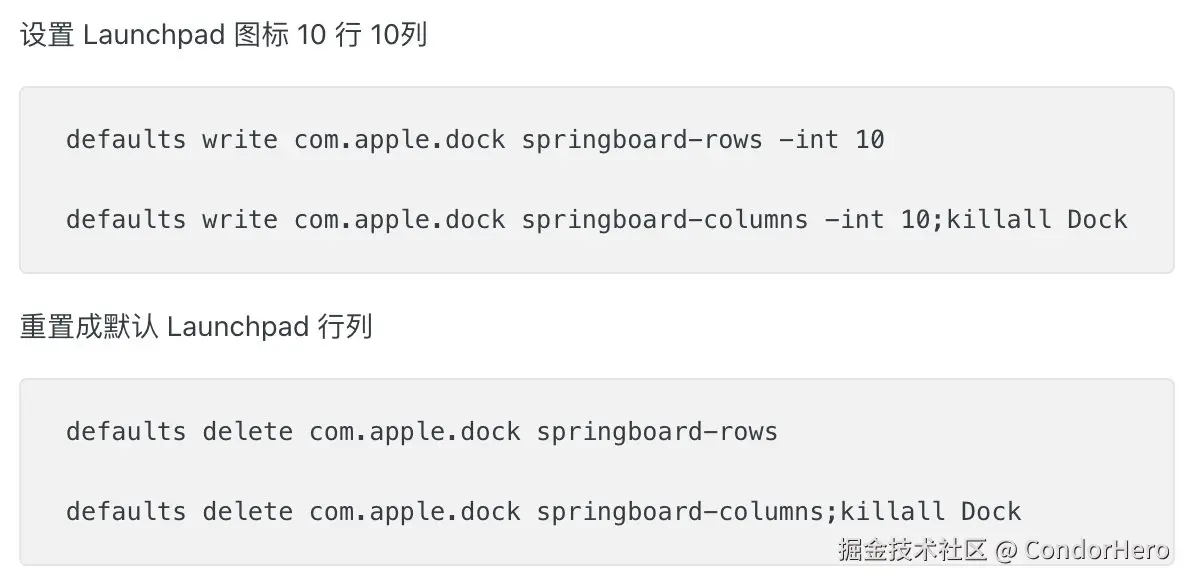
Task: Click the heading "设置 Launchpad 图标 10 行 10列"
Action: click(224, 36)
